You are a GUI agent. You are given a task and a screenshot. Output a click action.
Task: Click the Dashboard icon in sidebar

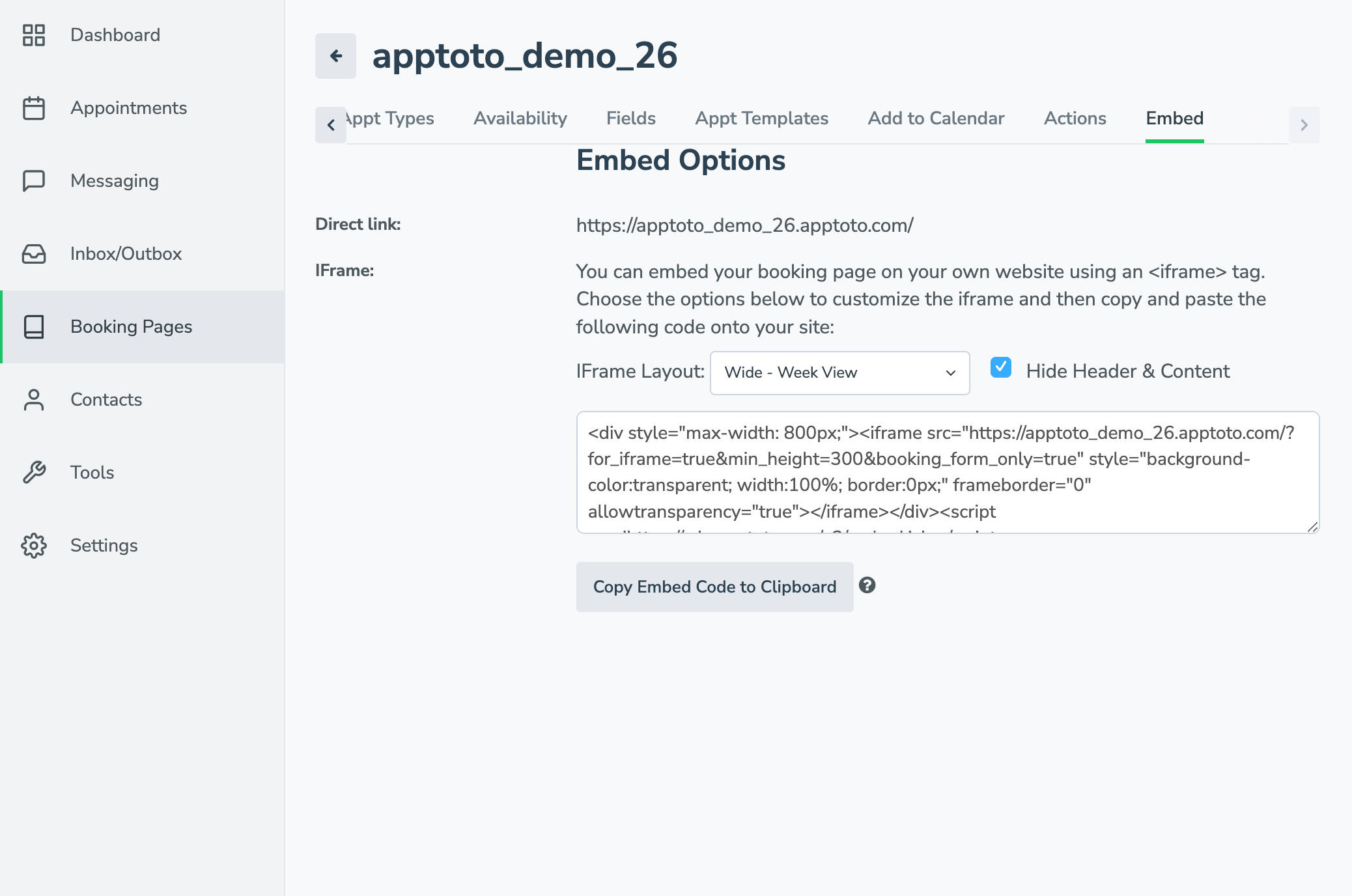pos(33,35)
